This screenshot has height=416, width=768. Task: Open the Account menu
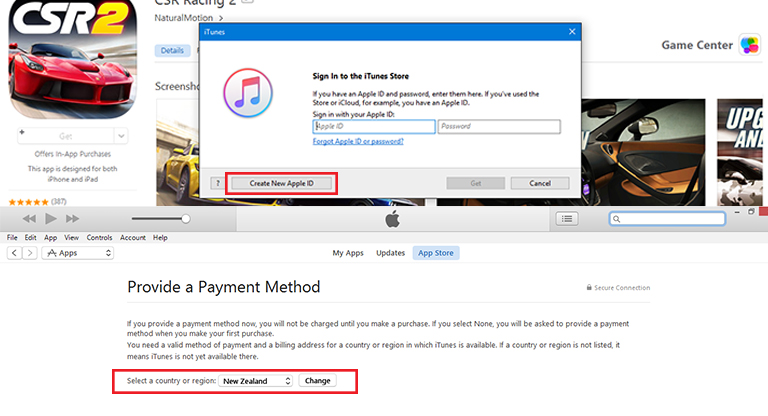(133, 238)
